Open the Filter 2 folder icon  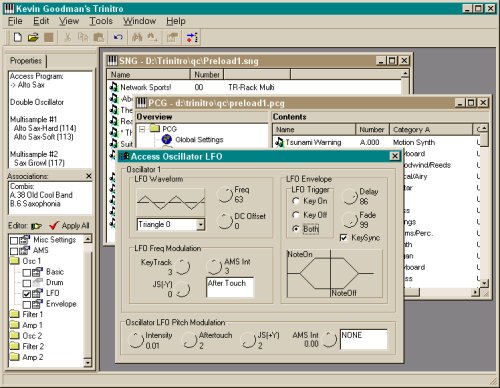(x=14, y=346)
